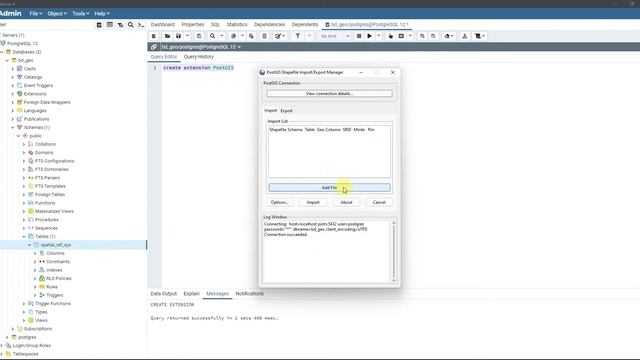Switch to the Data Output tab
This screenshot has width=640, height=360.
coord(164,293)
